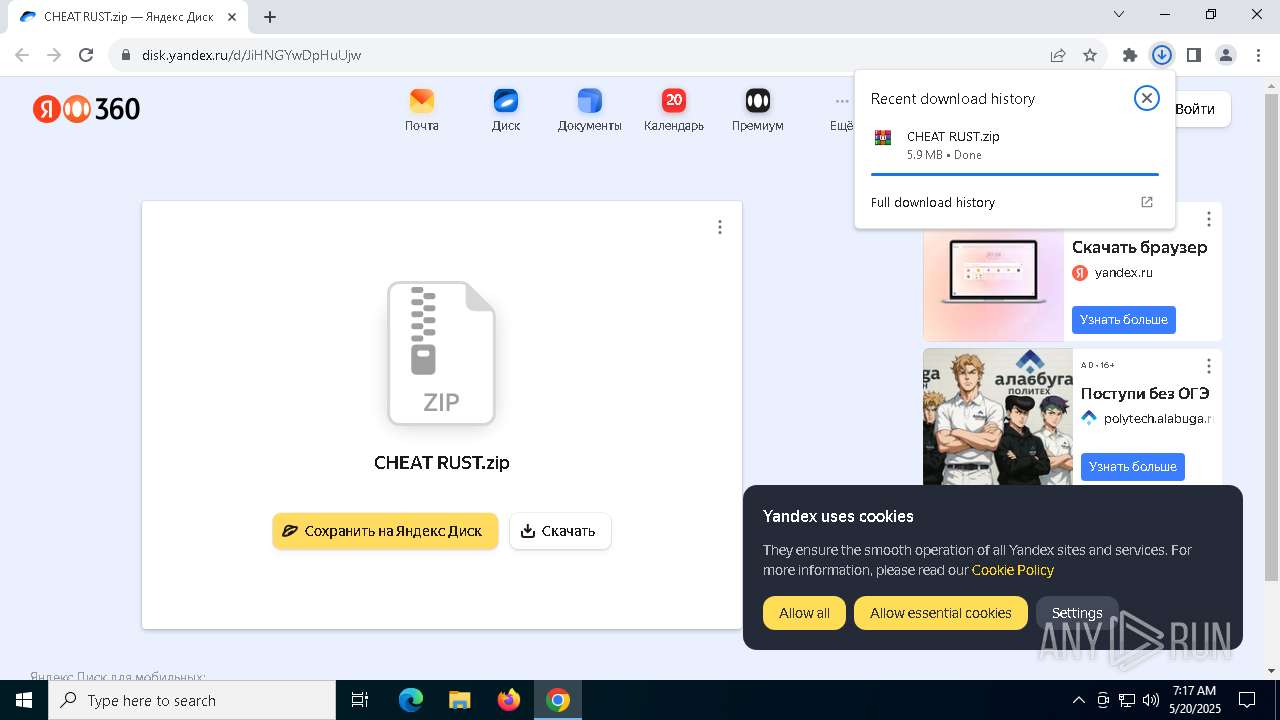Screen dimensions: 1280x720
Task: Click the Войти login button
Action: [x=1196, y=109]
